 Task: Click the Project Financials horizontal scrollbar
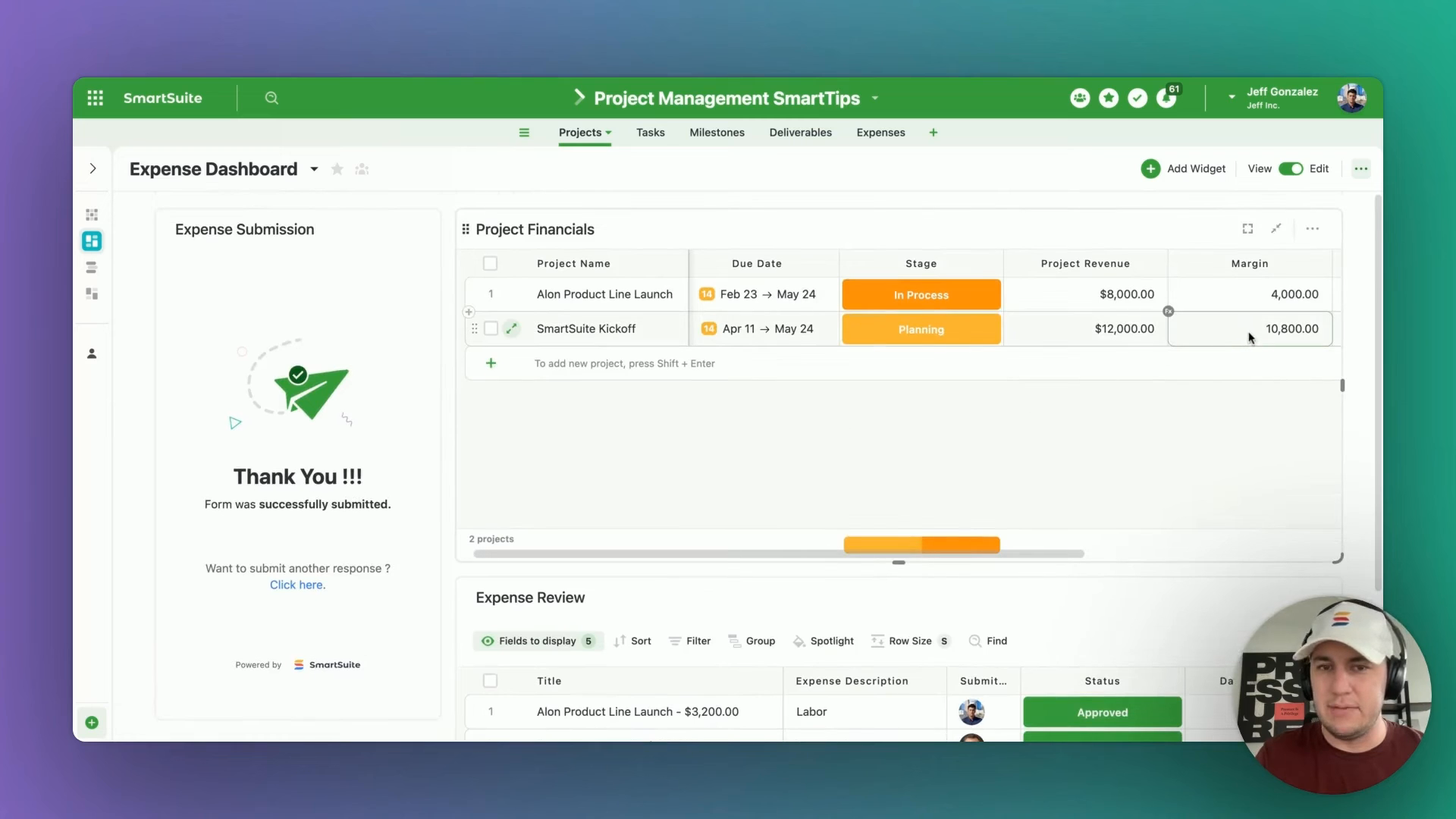pyautogui.click(x=779, y=554)
